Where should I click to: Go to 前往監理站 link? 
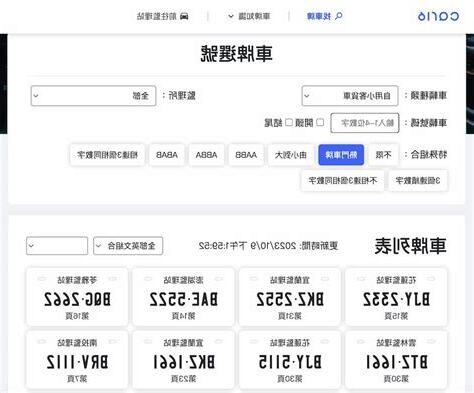[x=157, y=16]
